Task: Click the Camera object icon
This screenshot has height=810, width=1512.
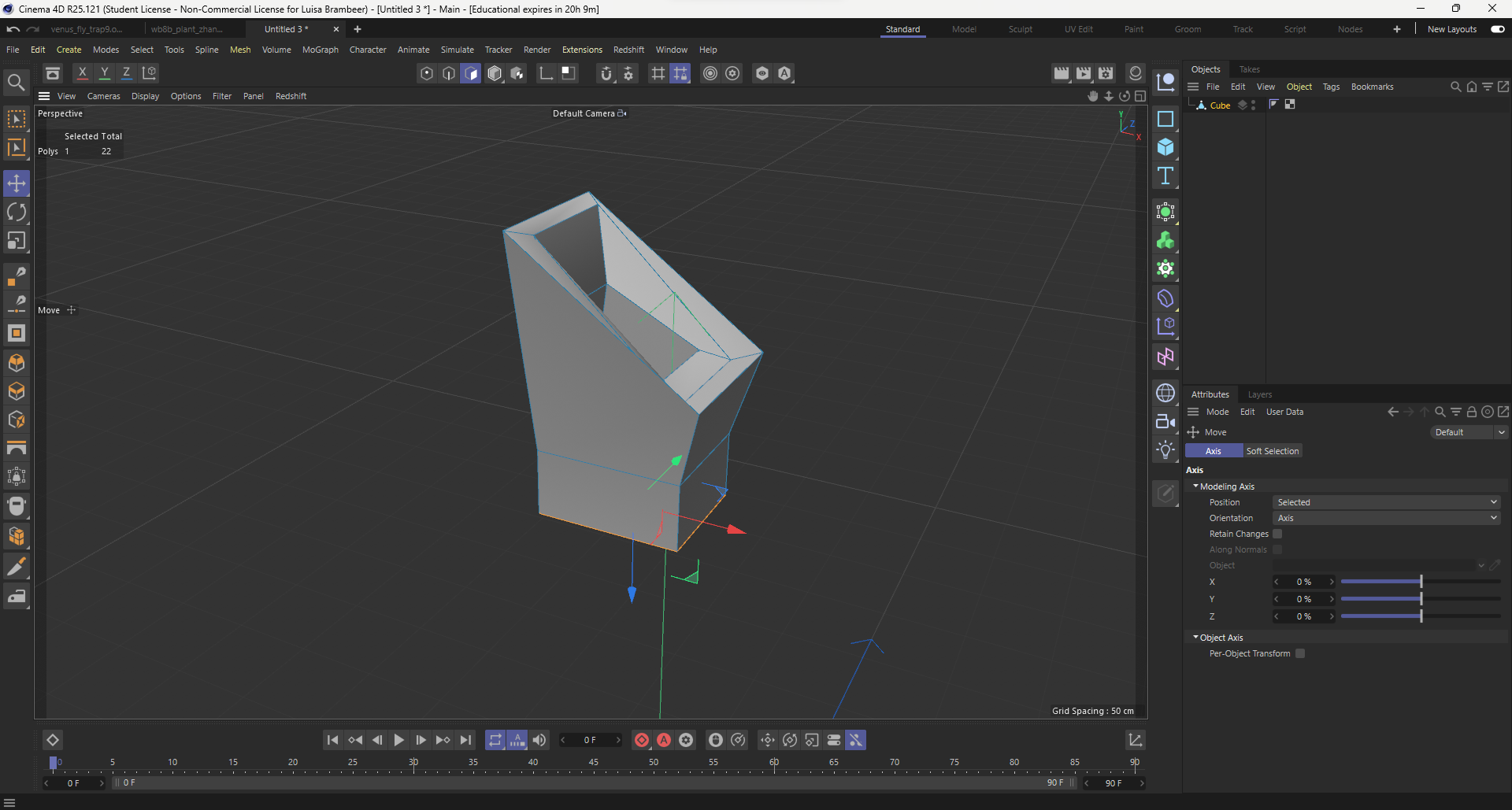Action: click(x=1165, y=421)
